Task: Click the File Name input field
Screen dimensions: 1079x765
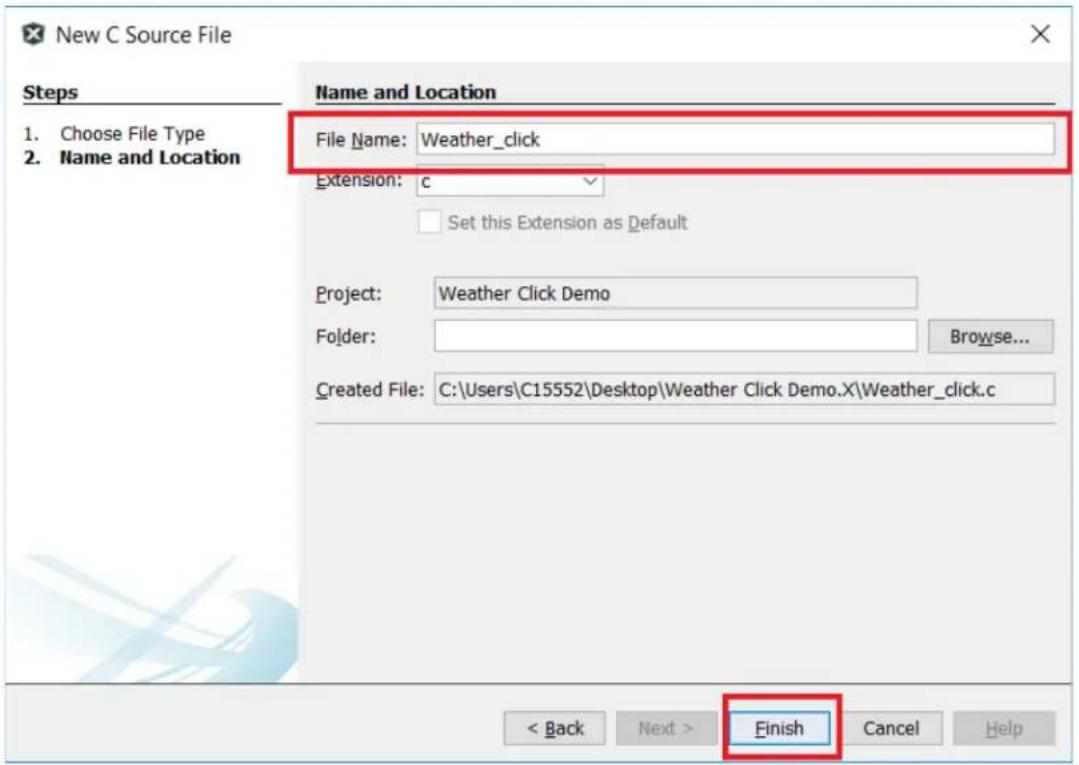Action: pos(735,140)
